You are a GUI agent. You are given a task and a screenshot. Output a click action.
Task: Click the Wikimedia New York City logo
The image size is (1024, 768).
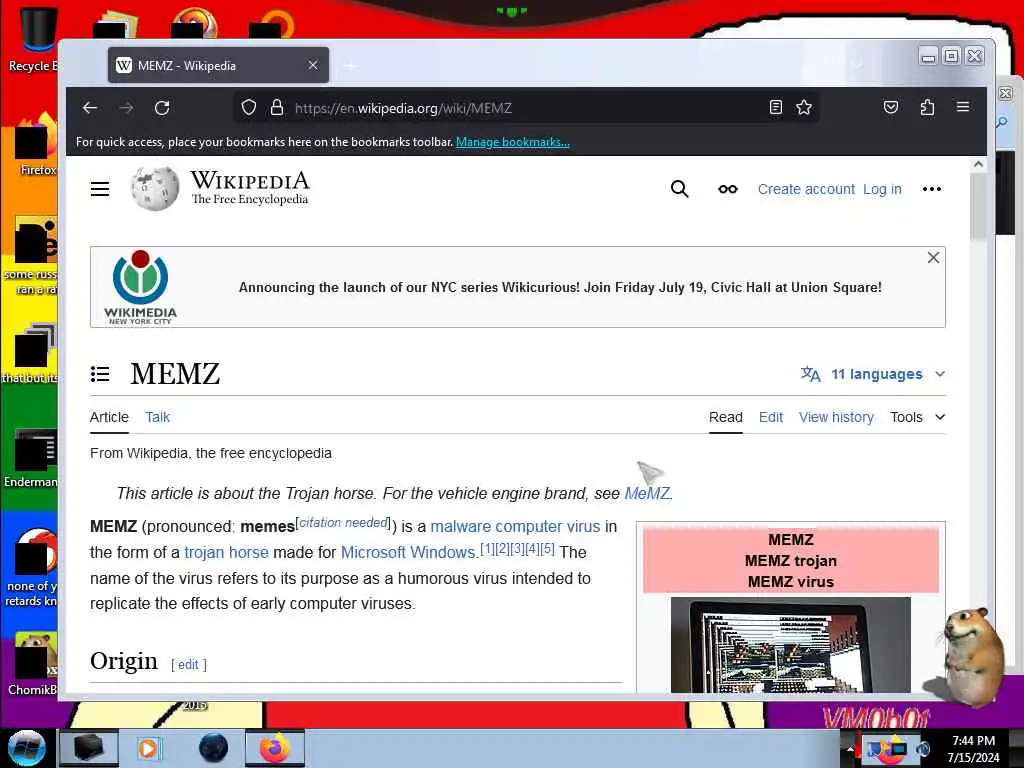click(x=140, y=287)
